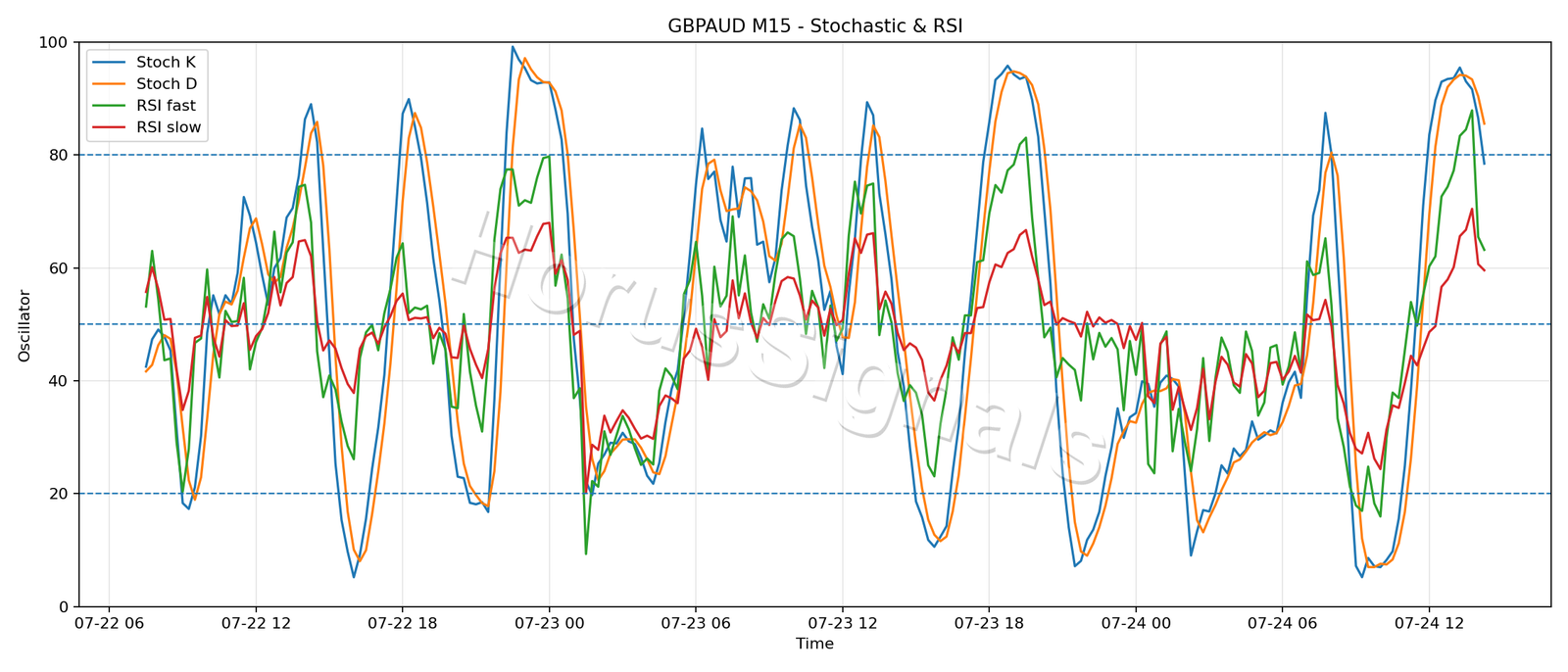
Task: Select the RSI slow legend label
Action: [169, 127]
